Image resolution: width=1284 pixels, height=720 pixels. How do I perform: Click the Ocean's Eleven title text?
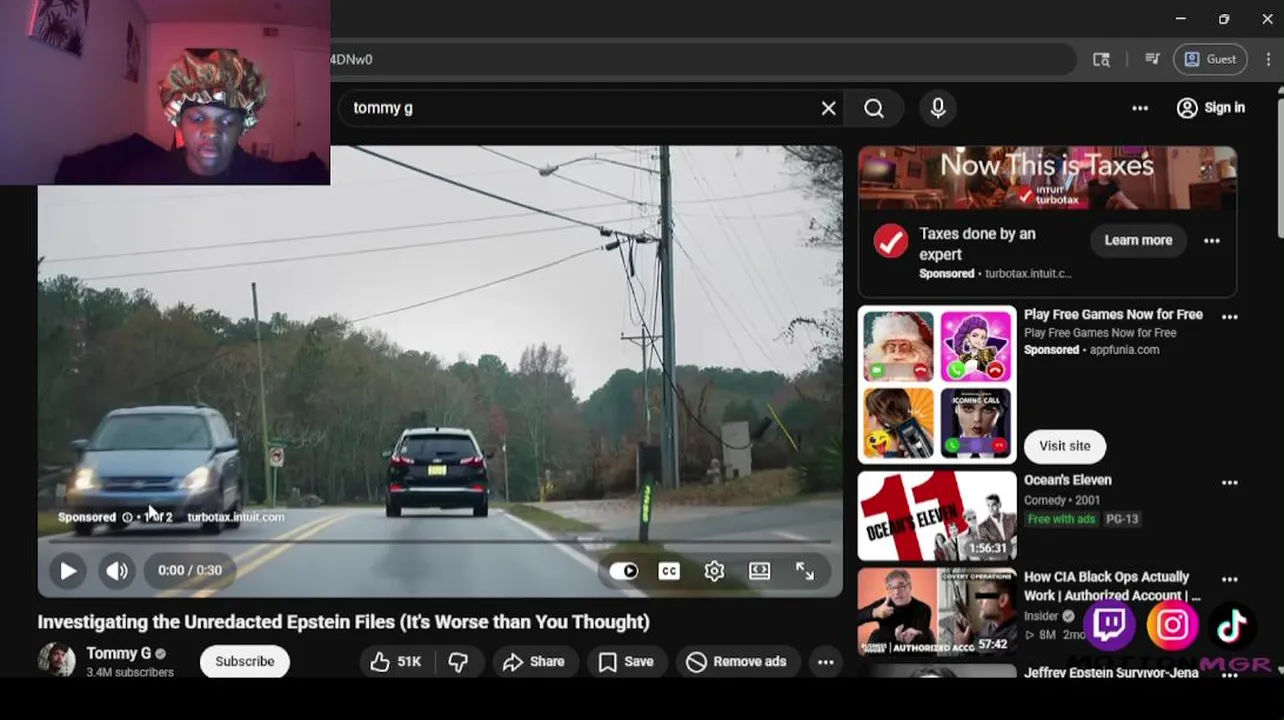click(x=1068, y=481)
